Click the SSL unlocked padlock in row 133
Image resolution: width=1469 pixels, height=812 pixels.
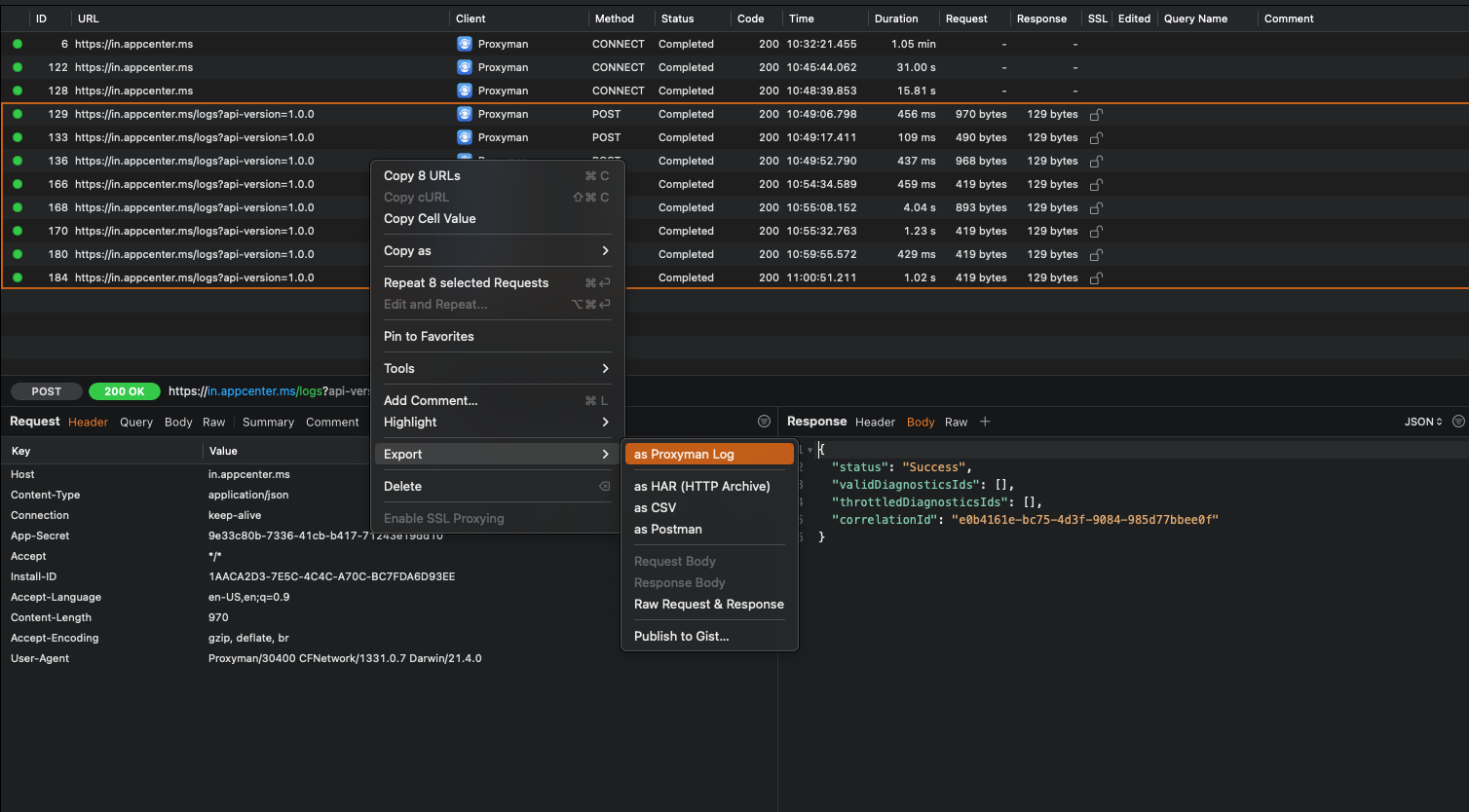[1096, 137]
